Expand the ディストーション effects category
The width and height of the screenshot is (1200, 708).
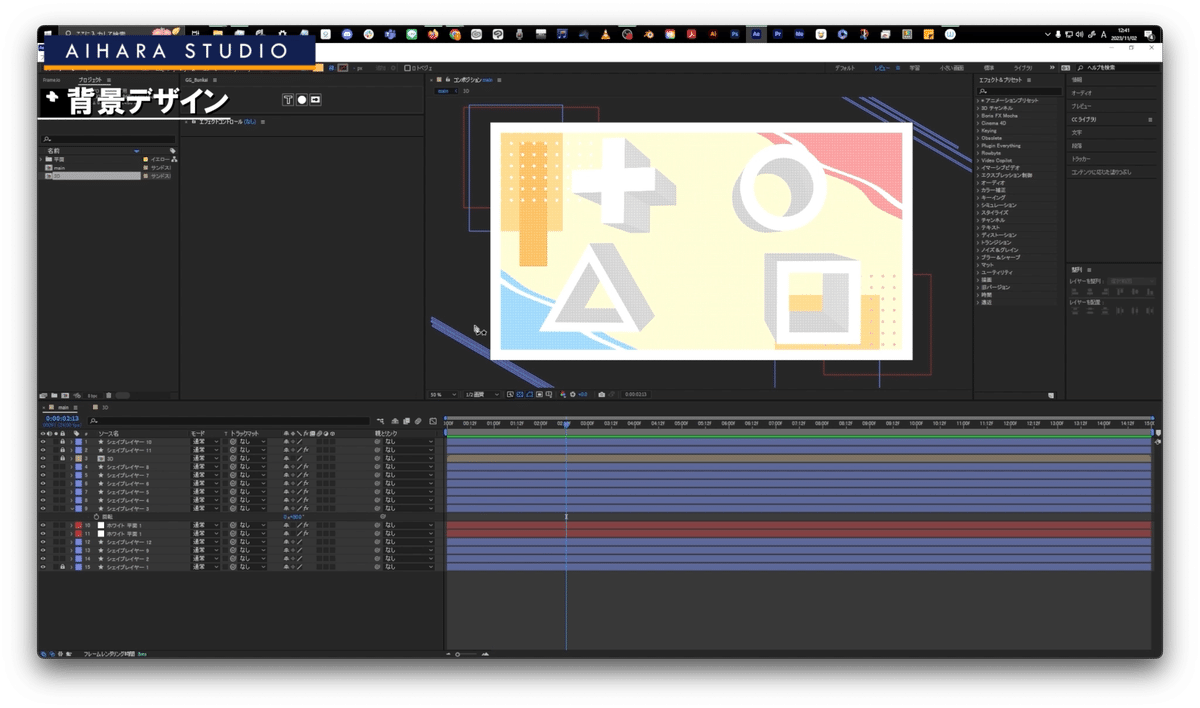click(x=978, y=235)
